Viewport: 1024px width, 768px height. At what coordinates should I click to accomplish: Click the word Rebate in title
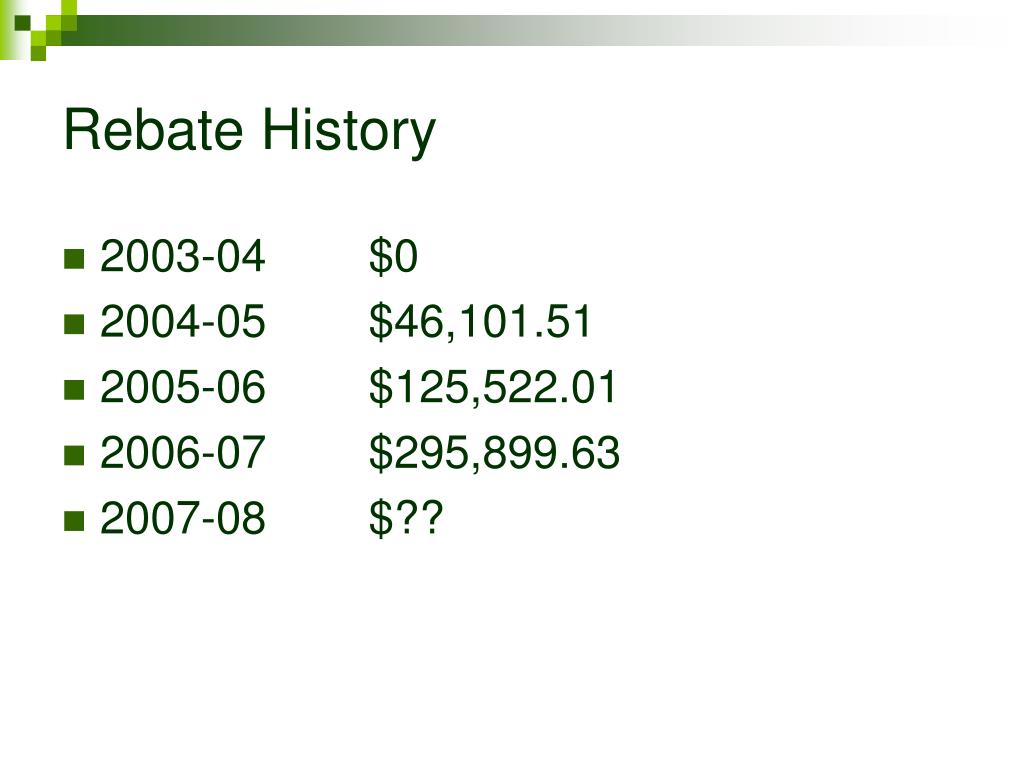pyautogui.click(x=153, y=129)
